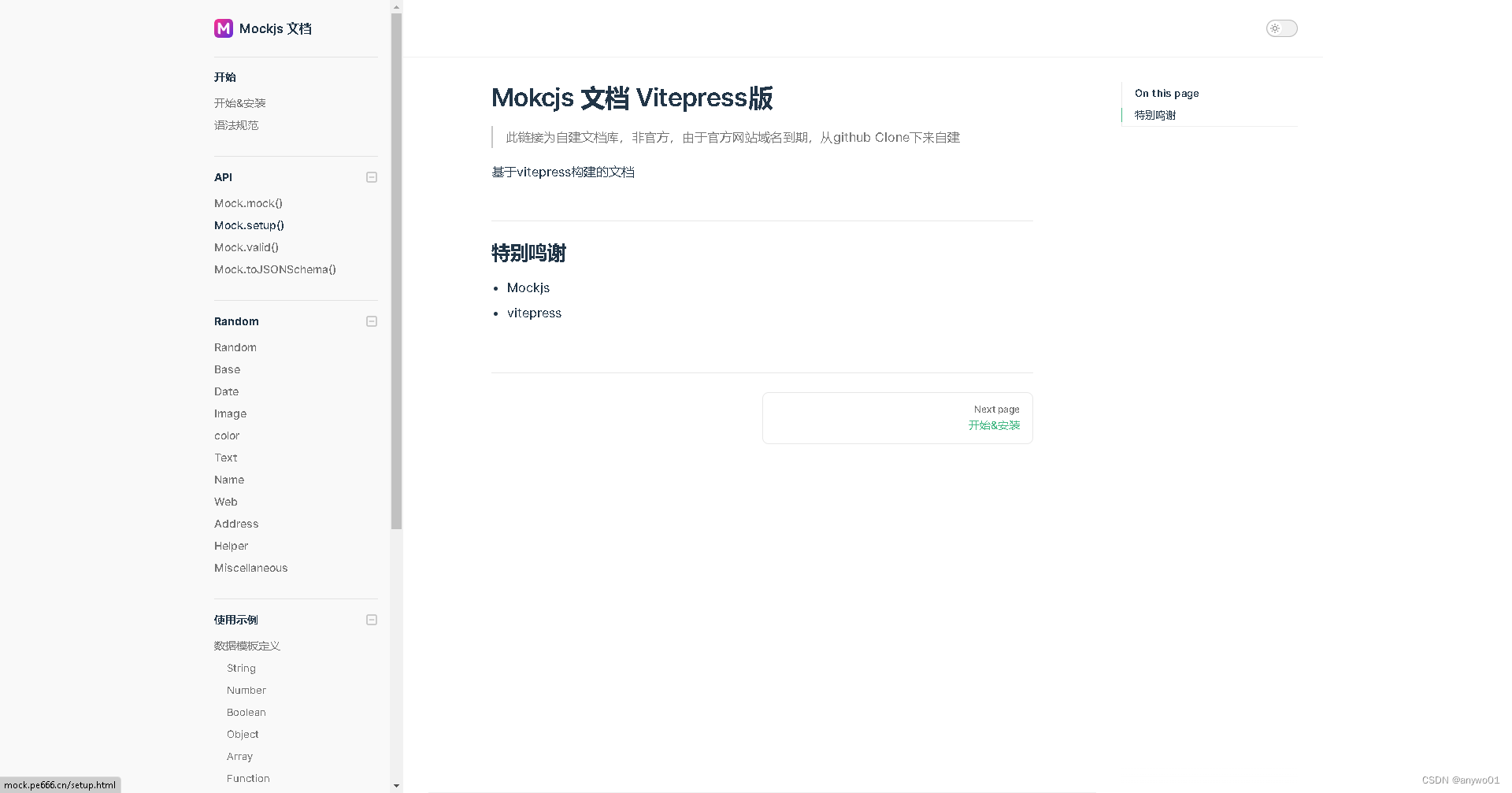Collapse the Random sidebar section

[x=371, y=321]
